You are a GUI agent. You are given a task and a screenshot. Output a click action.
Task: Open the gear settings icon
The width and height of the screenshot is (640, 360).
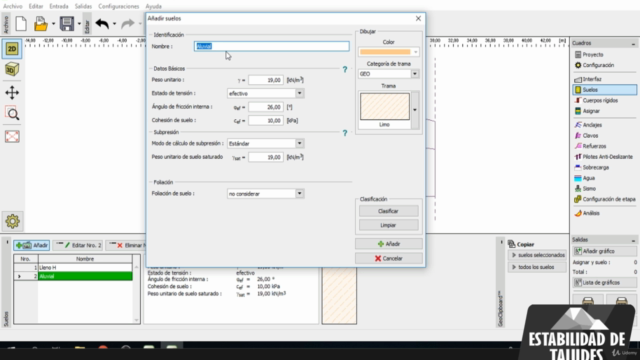12,221
